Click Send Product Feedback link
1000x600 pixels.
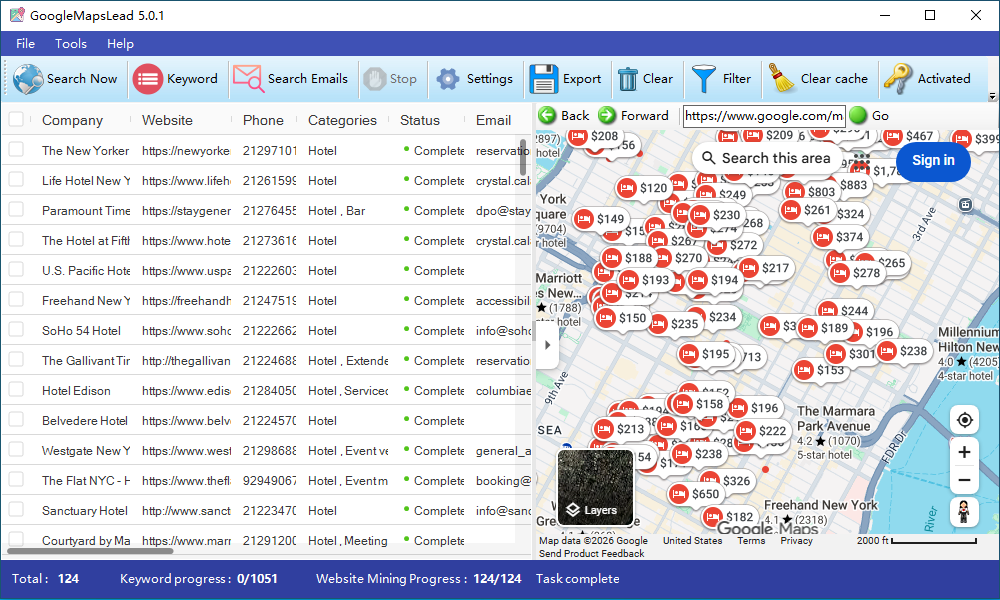pos(591,553)
